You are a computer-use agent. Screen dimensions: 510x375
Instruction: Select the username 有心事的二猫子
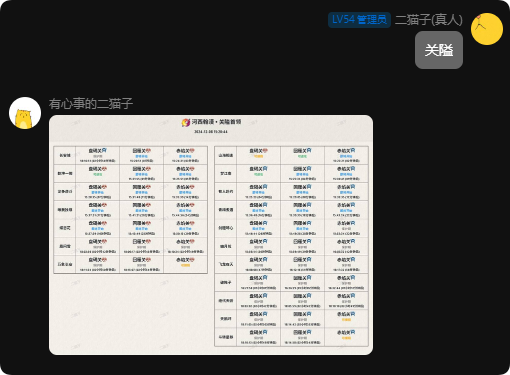tap(91, 104)
